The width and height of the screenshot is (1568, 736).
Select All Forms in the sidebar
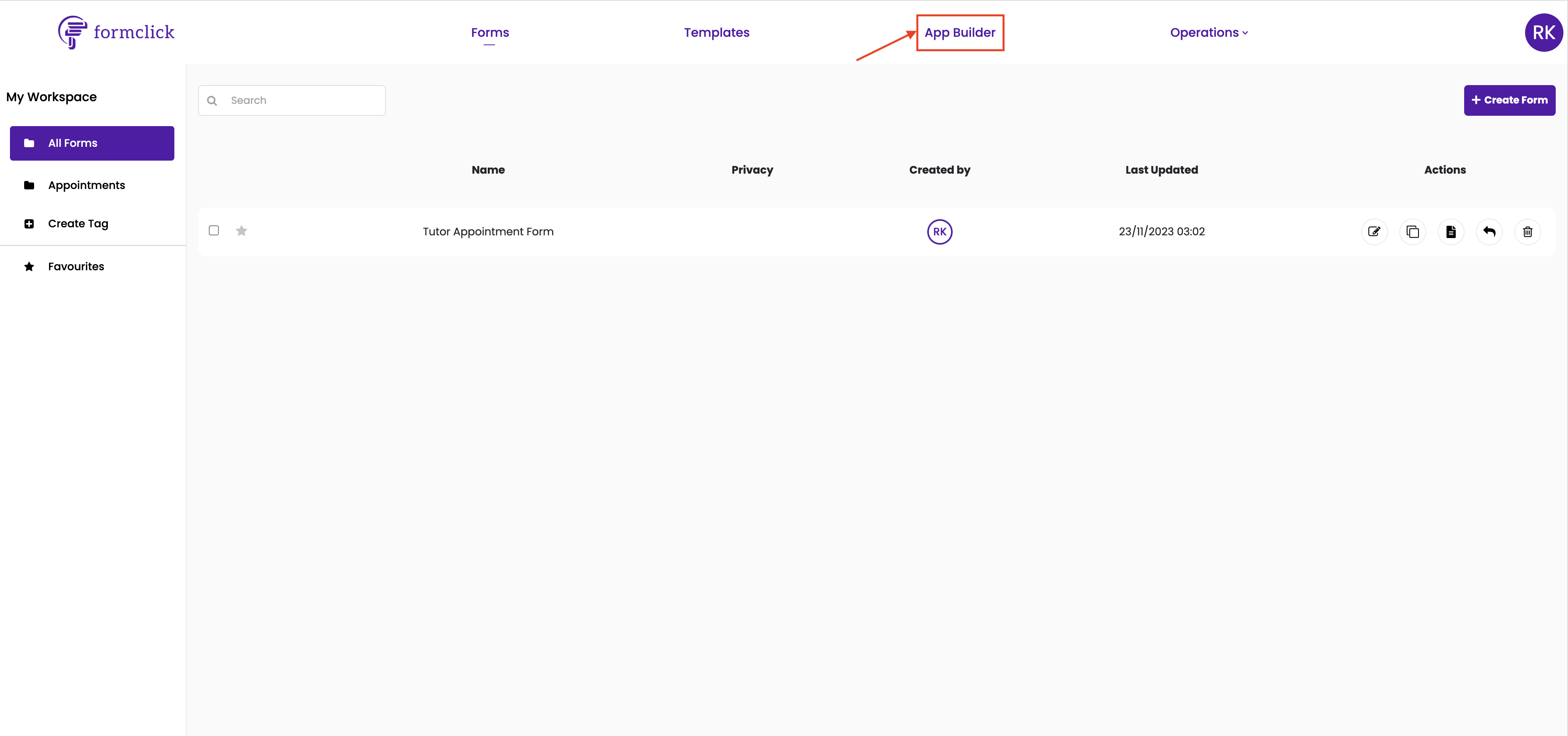(x=92, y=143)
